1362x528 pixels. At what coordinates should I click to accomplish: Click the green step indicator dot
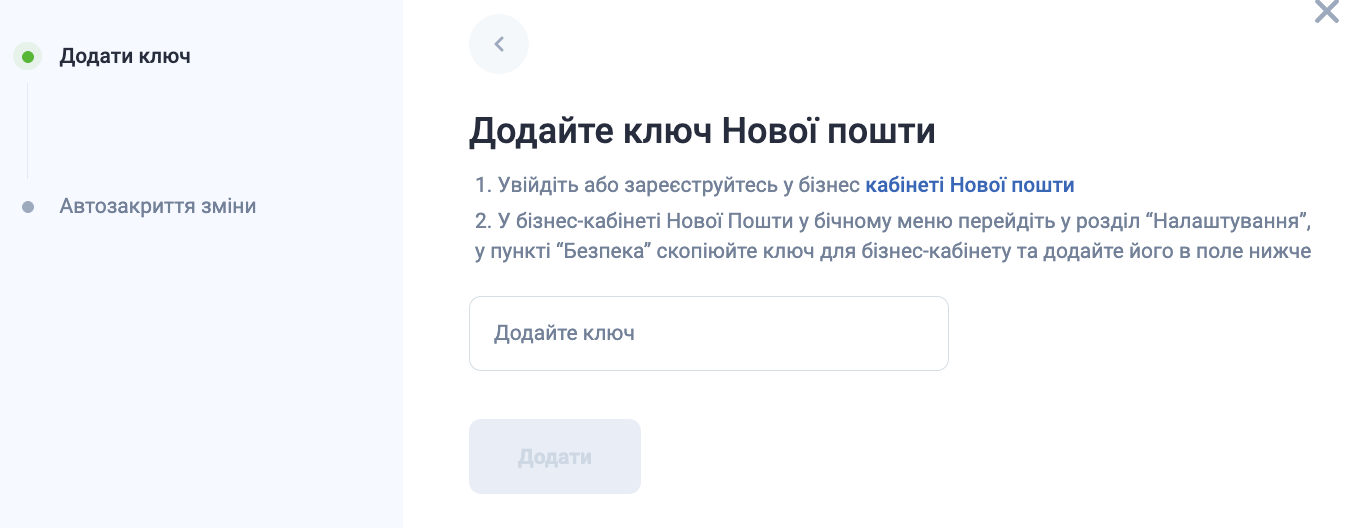point(28,57)
